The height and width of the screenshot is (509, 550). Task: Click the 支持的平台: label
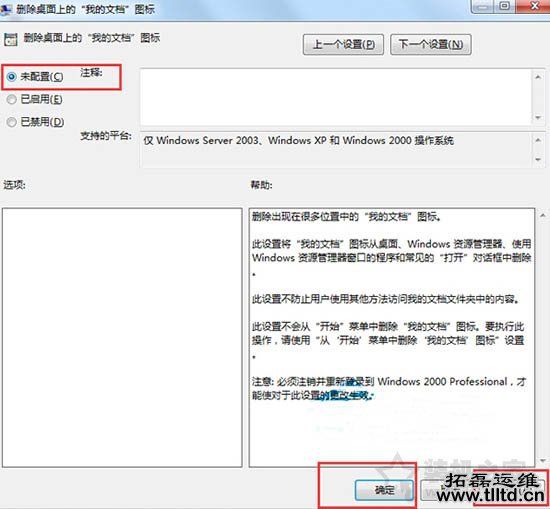point(106,135)
